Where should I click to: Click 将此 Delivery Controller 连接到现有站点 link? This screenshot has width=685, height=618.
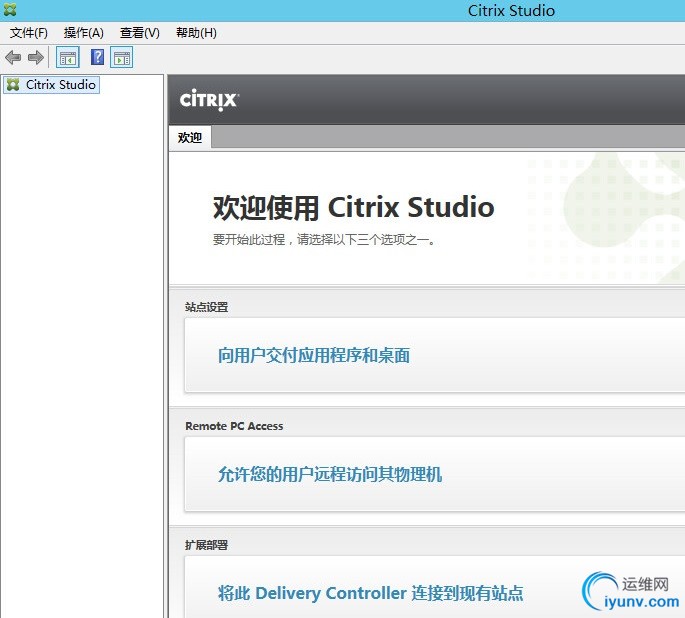pos(370,593)
